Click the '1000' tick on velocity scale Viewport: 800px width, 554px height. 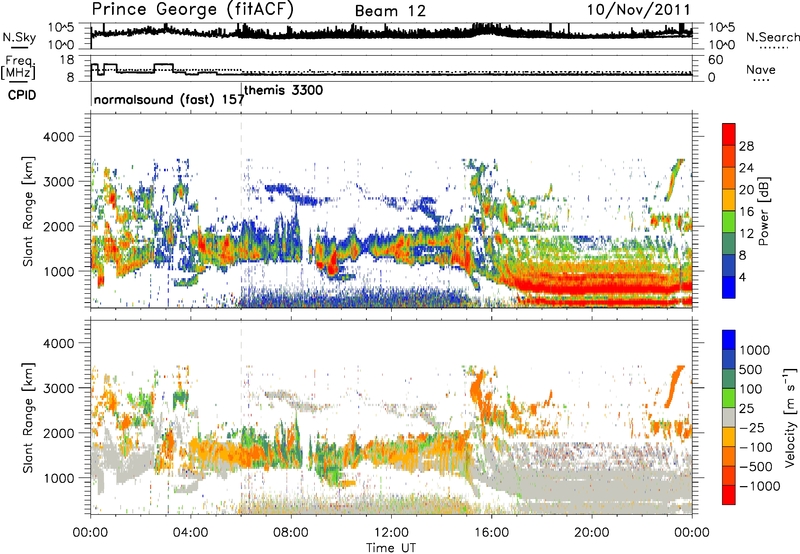(755, 350)
